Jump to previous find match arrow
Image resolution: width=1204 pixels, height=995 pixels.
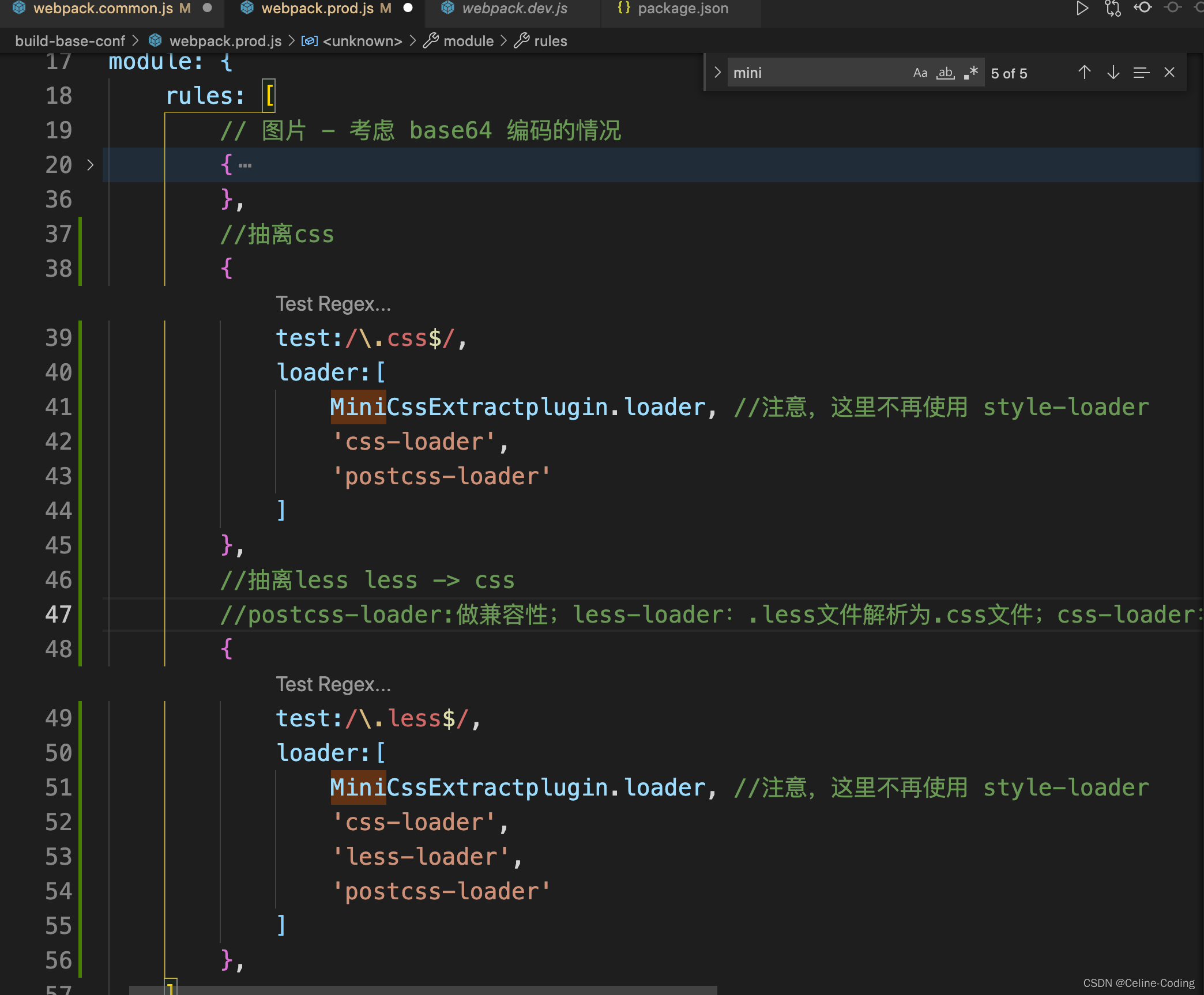[1084, 73]
